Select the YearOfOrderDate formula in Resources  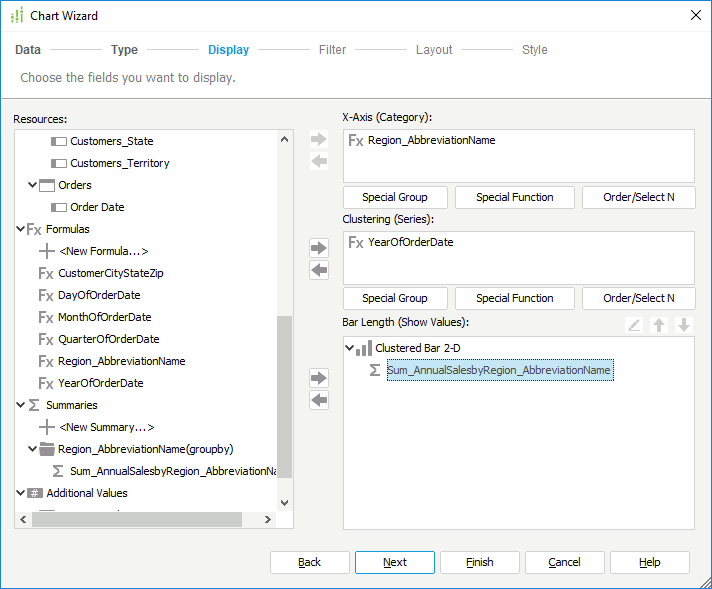pos(100,383)
